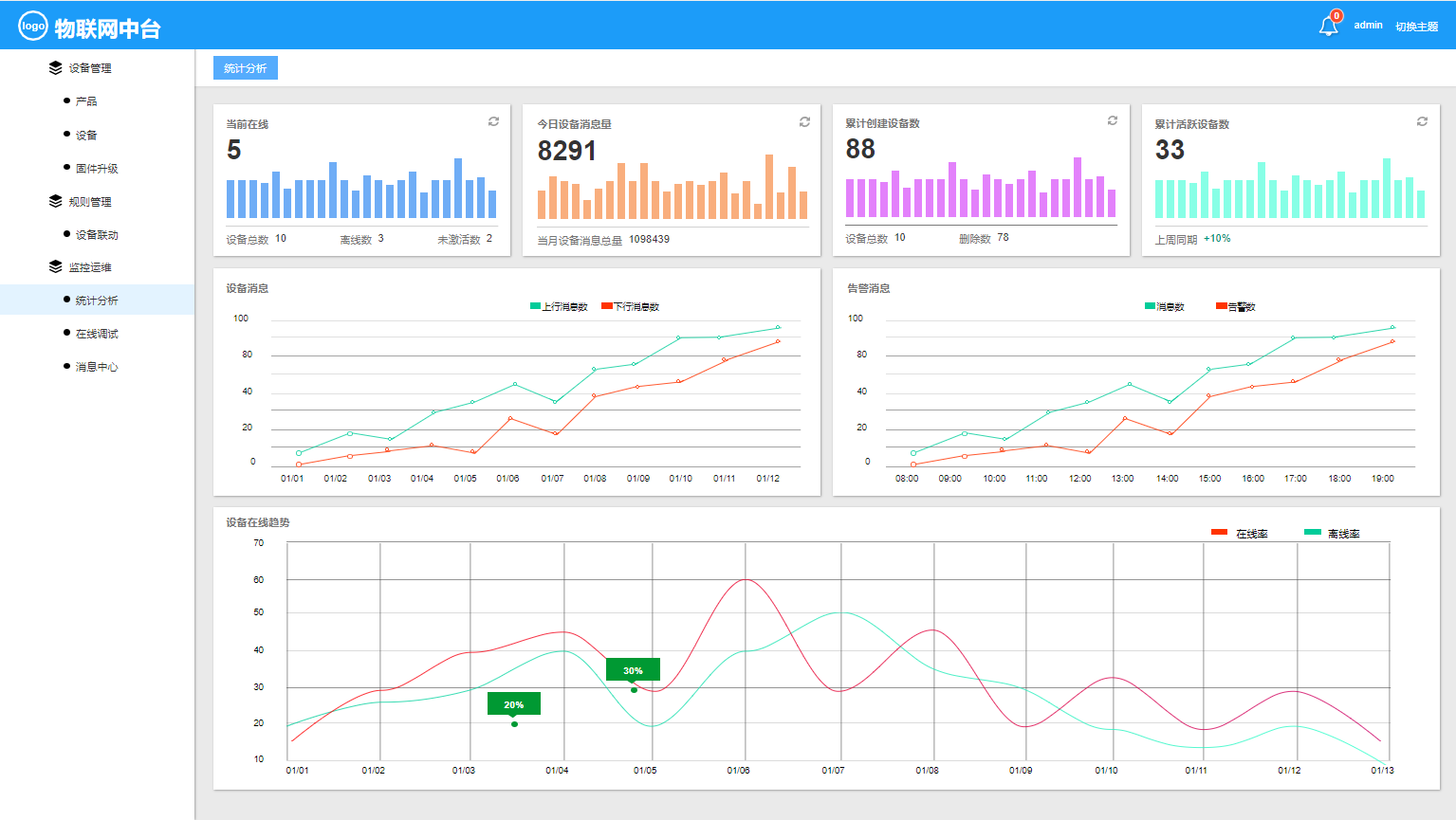The width and height of the screenshot is (1456, 820).
Task: Click the notification bell icon
Action: (1328, 27)
